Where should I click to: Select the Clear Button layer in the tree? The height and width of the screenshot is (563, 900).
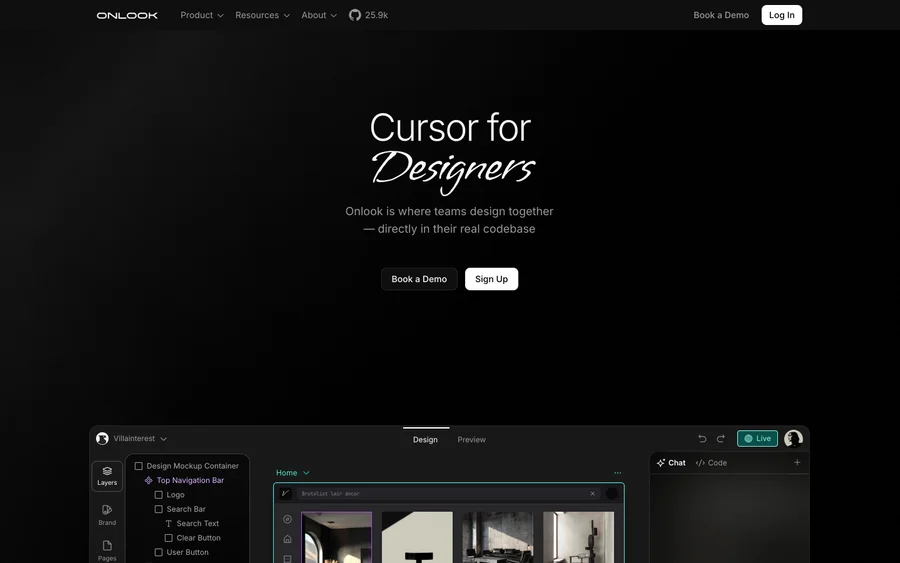pos(193,538)
